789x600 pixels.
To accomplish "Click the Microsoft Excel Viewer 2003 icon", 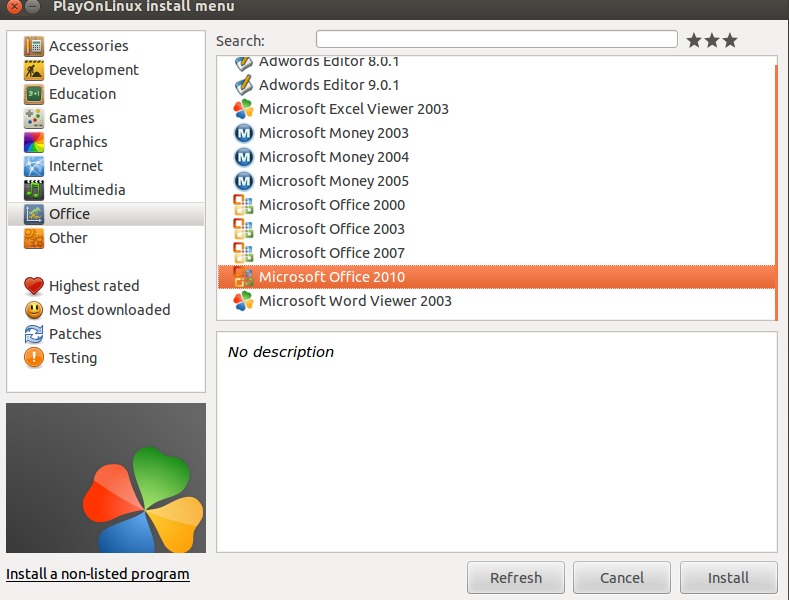I will (x=244, y=109).
